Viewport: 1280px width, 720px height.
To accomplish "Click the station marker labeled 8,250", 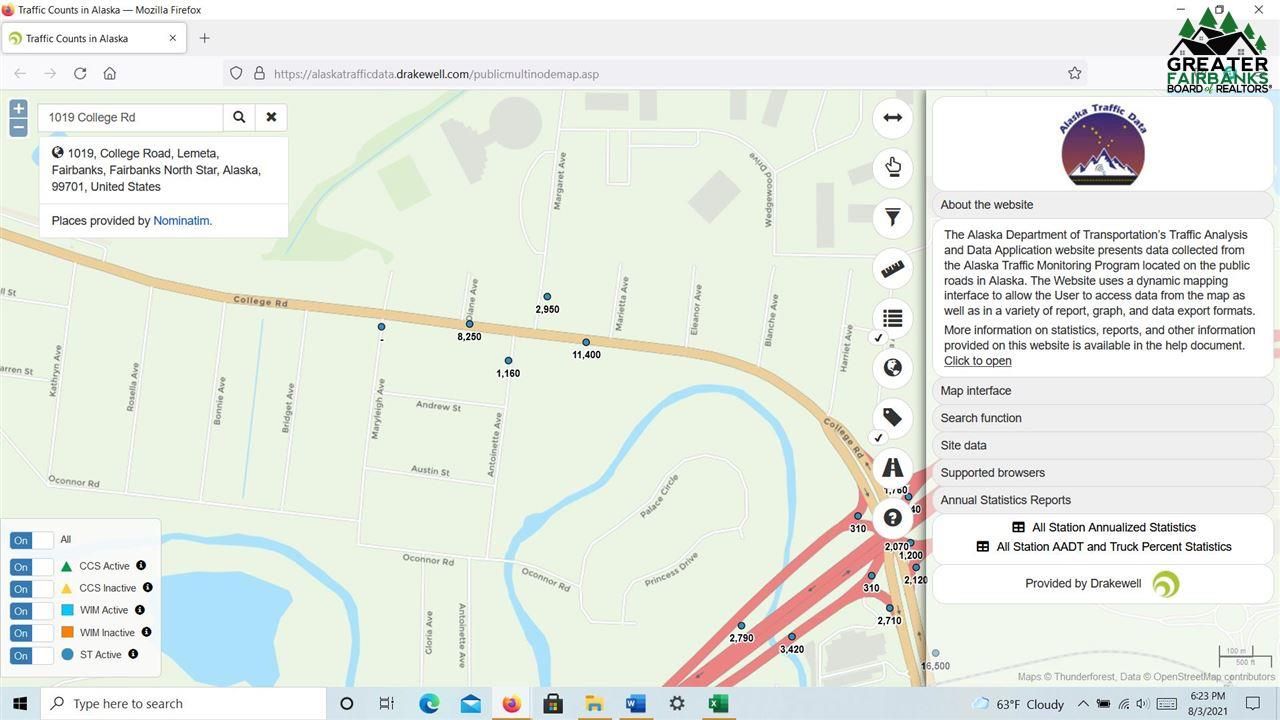I will click(x=469, y=324).
